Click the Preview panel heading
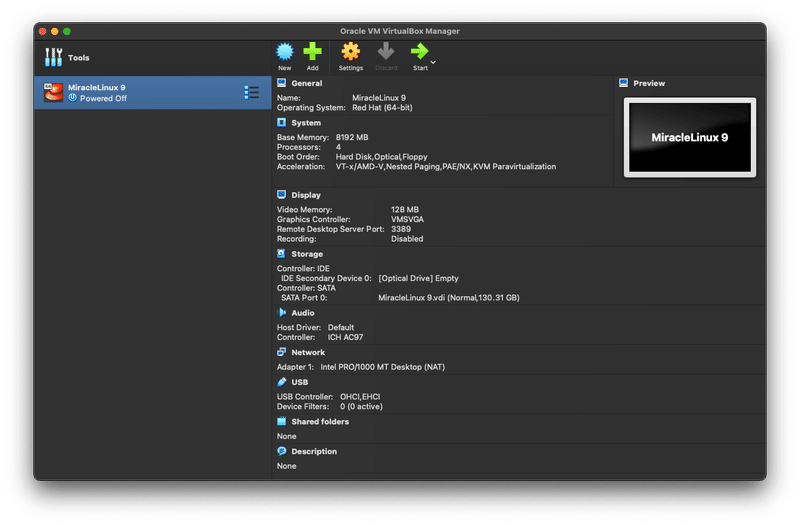This screenshot has height=525, width=800. click(649, 83)
